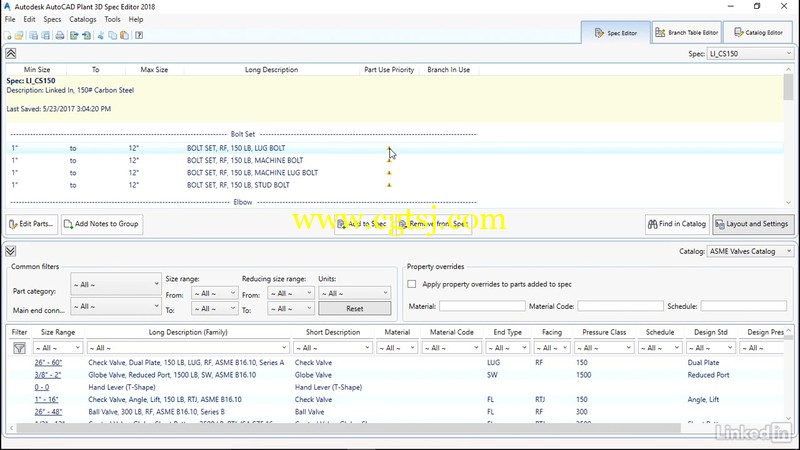Open the Catalogs menu

coord(83,19)
